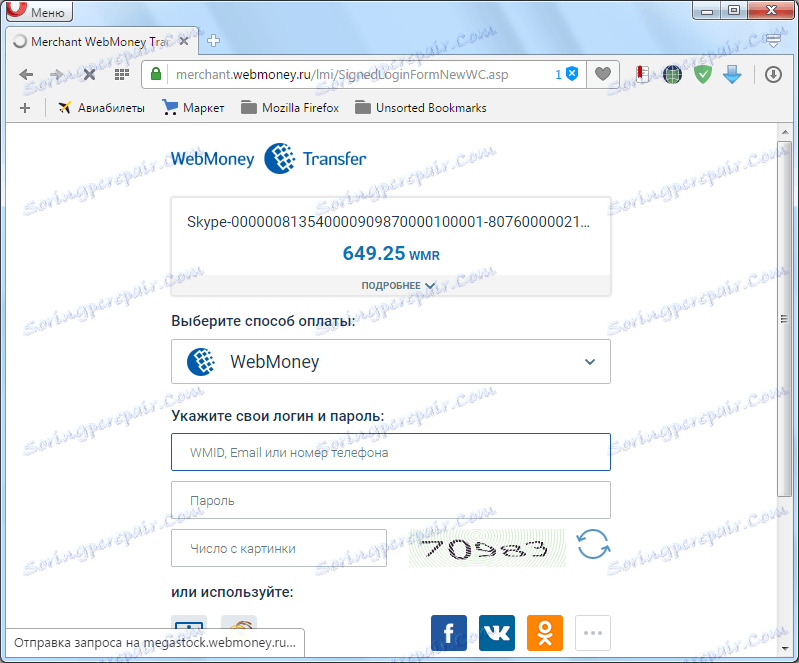Open the ad blocker shield badge
The width and height of the screenshot is (799, 663).
tap(567, 74)
